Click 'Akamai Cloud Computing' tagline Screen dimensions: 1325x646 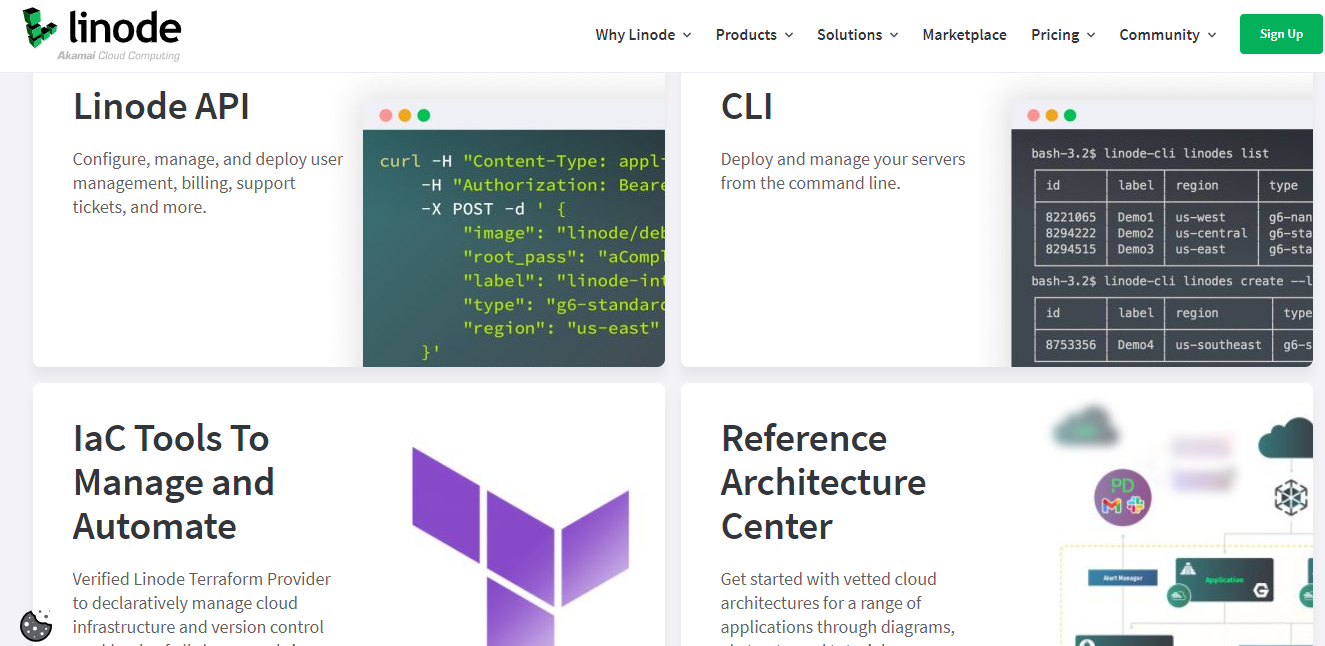pyautogui.click(x=118, y=56)
